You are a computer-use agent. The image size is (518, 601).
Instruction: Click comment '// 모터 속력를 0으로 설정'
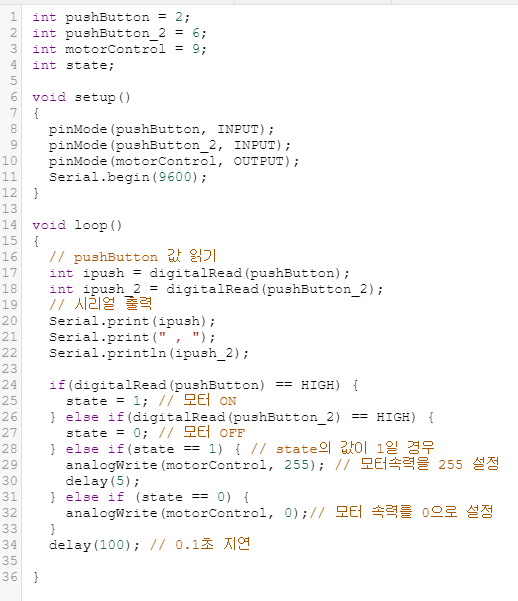pos(401,512)
